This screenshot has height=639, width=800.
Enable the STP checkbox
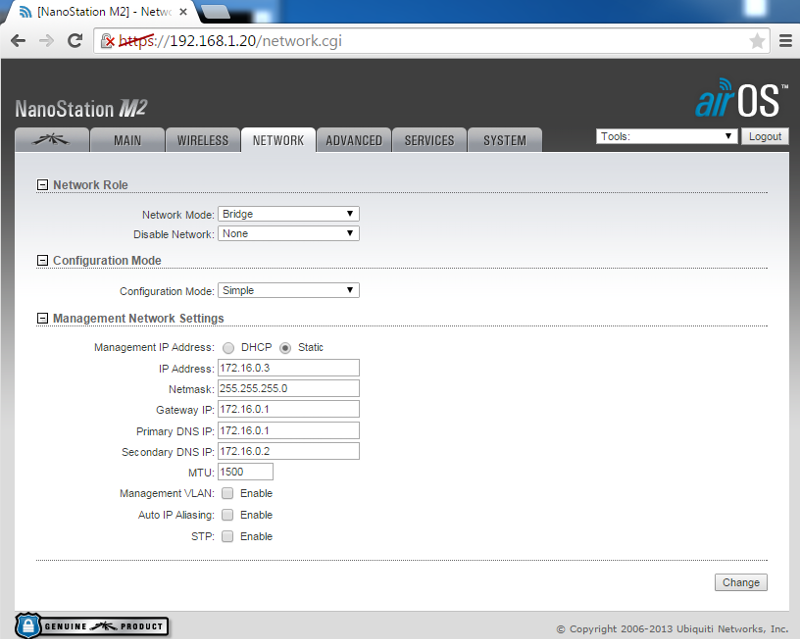(225, 536)
